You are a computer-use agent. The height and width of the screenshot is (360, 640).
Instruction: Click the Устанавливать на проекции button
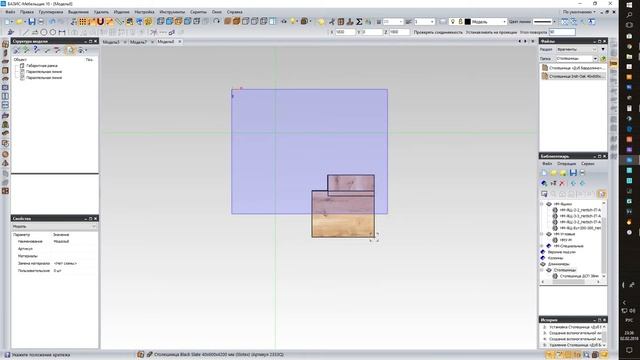(491, 32)
